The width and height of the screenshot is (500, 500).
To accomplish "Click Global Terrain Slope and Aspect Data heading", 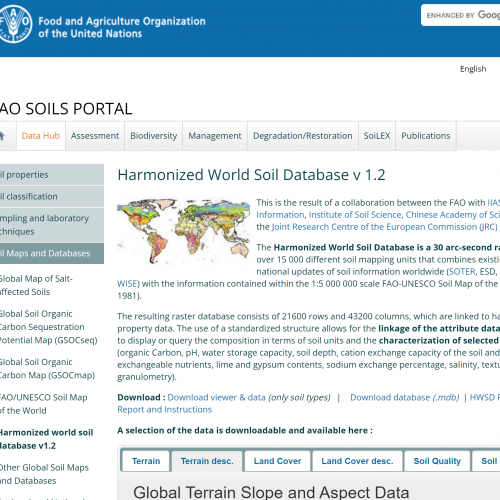I will 271,492.
